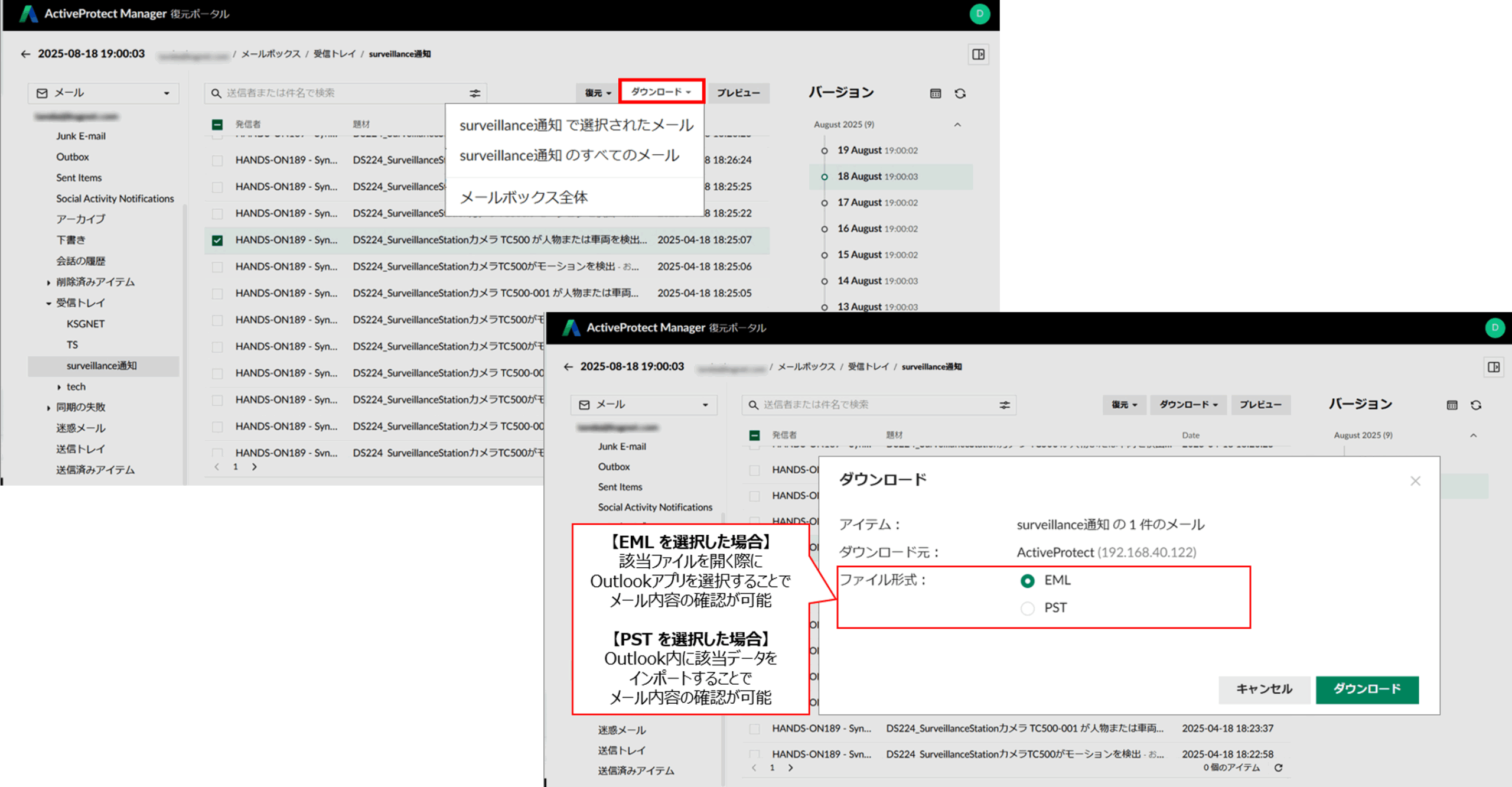The width and height of the screenshot is (1512, 787).
Task: Open search filter options in top-left window
Action: pyautogui.click(x=475, y=93)
